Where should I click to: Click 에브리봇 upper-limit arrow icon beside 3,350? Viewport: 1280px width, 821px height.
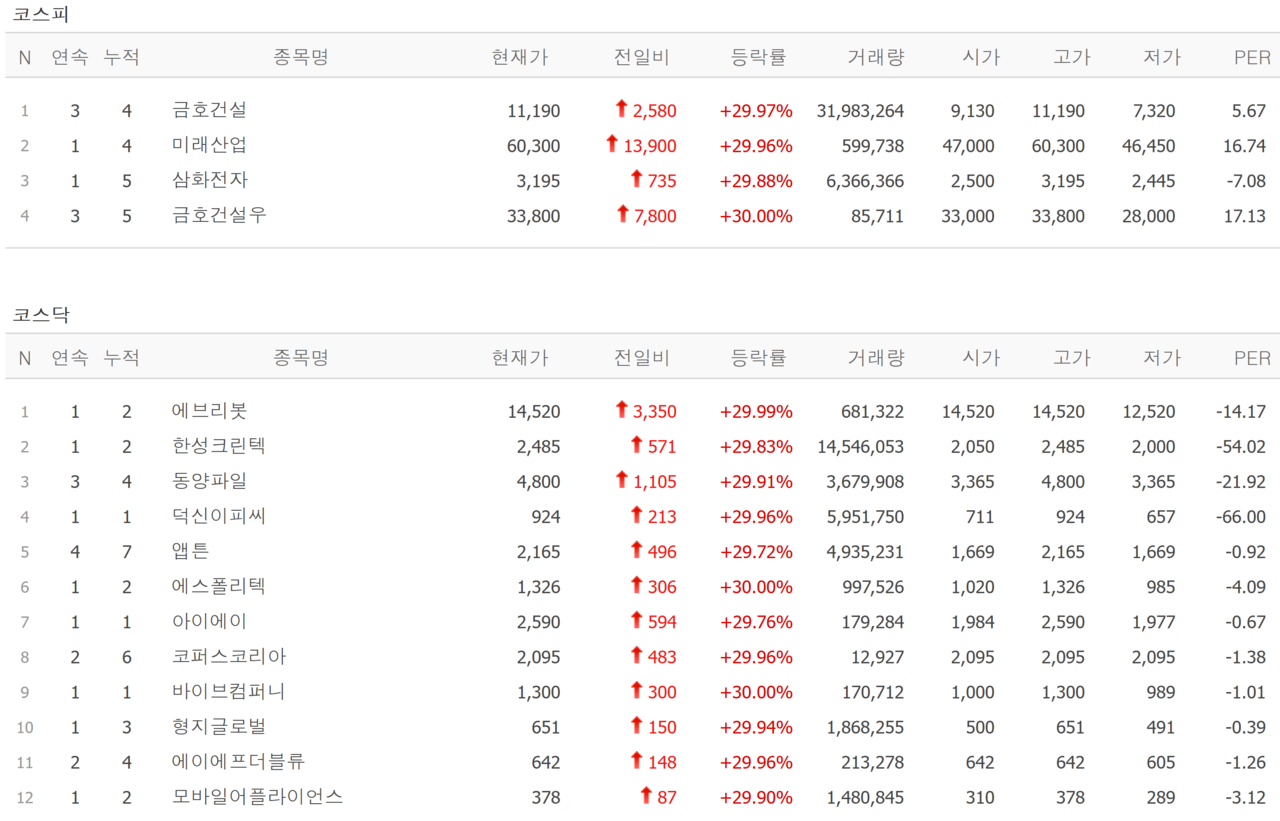click(621, 409)
